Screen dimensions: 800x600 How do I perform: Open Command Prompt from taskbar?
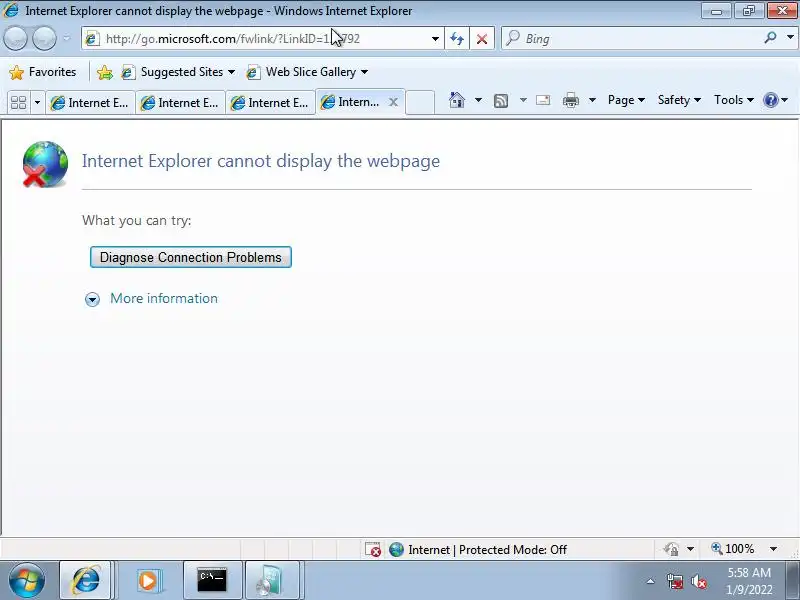212,581
